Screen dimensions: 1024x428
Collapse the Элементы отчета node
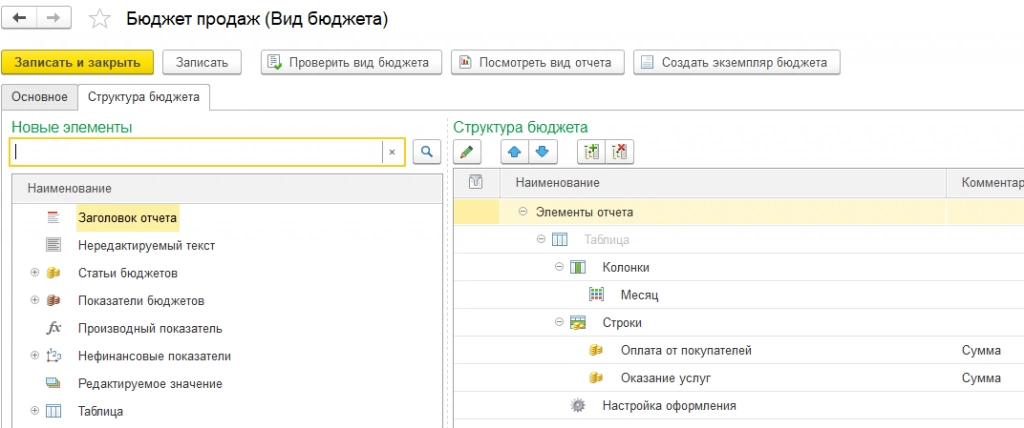click(524, 212)
